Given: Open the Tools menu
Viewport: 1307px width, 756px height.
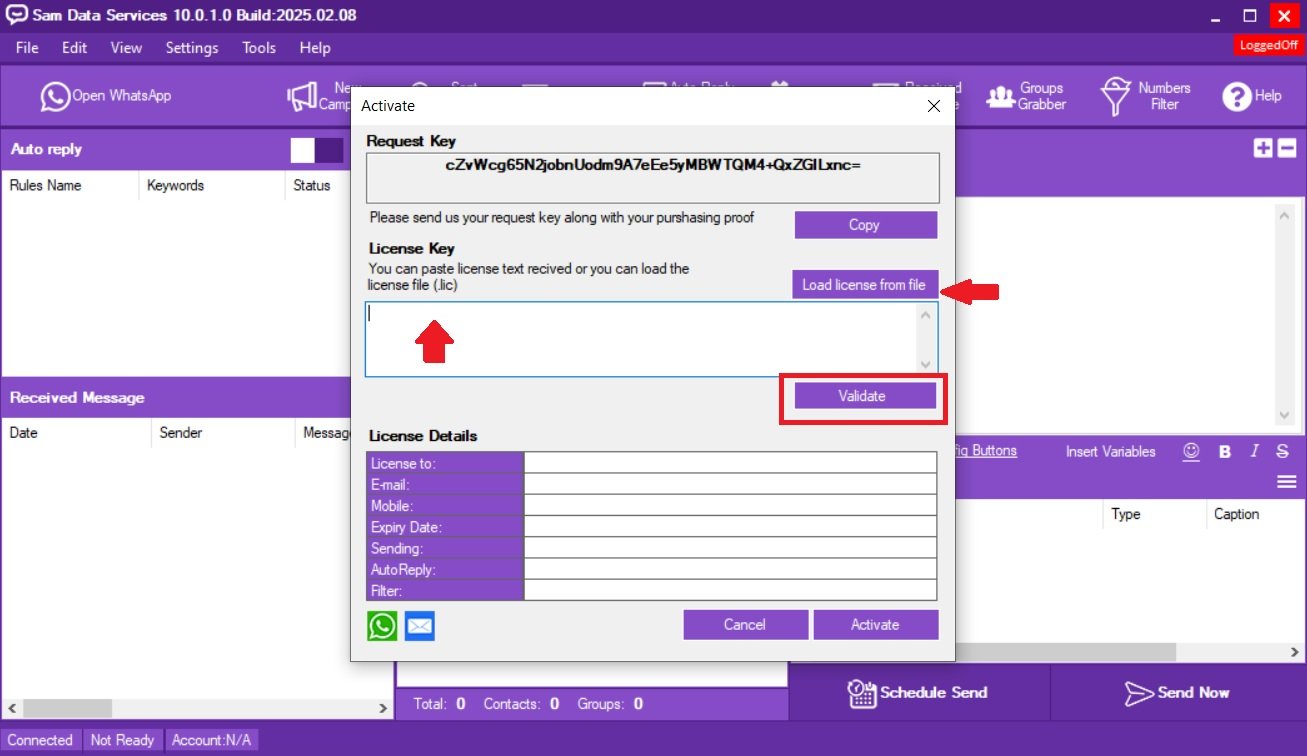Looking at the screenshot, I should click(259, 47).
